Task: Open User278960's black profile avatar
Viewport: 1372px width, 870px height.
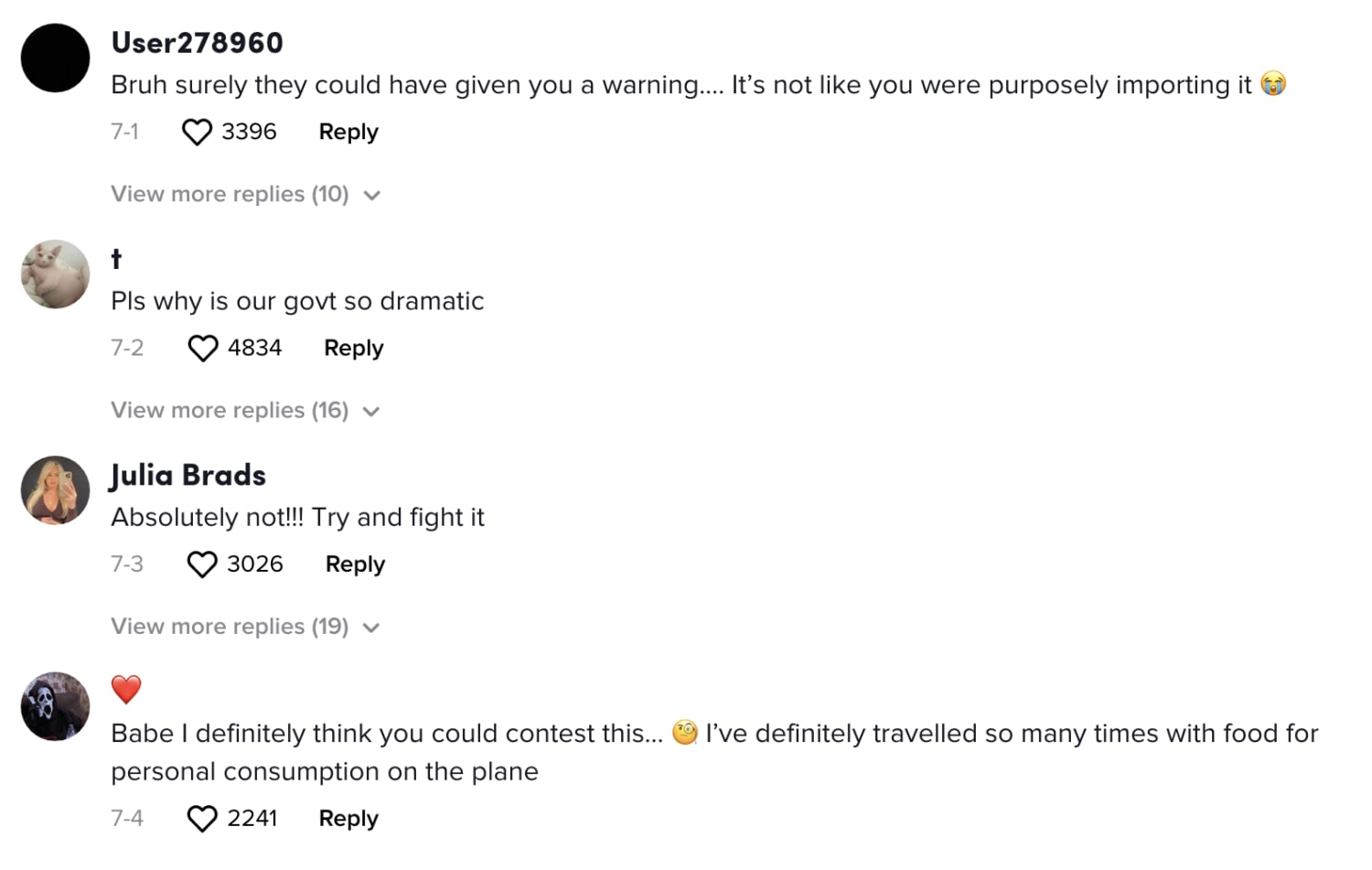Action: (x=55, y=59)
